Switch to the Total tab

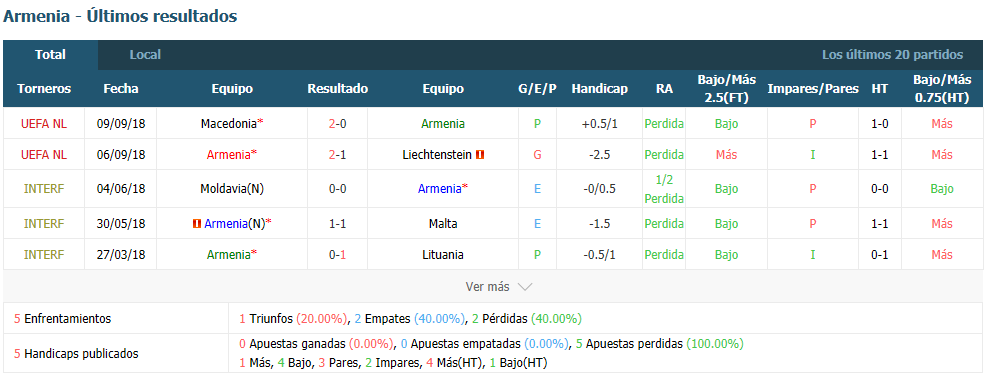(50, 55)
